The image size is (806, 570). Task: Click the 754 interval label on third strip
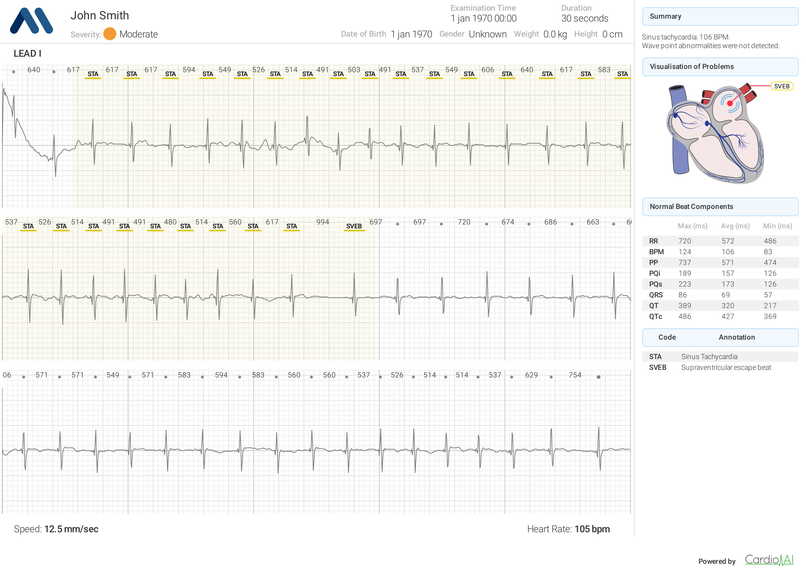(575, 375)
